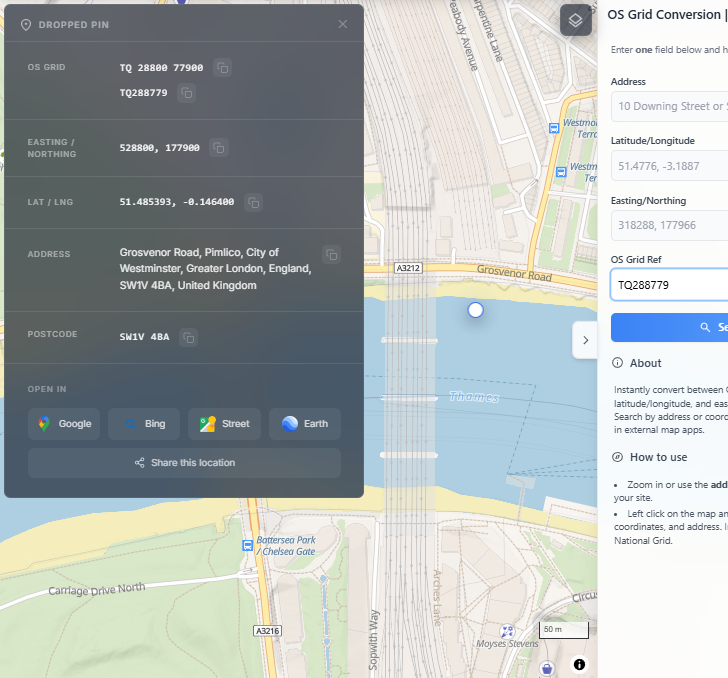Viewport: 728px width, 678px height.
Task: Click the Carriage Drive North label
Action: 97,589
